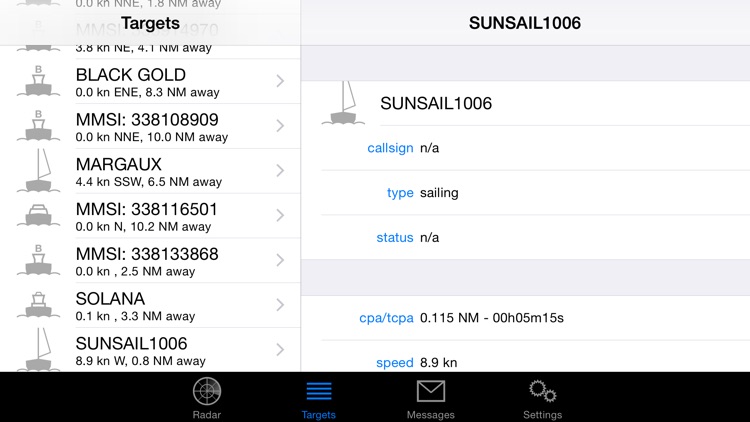This screenshot has width=750, height=422.
Task: Click the SOLANA vessel icon
Action: pos(38,305)
